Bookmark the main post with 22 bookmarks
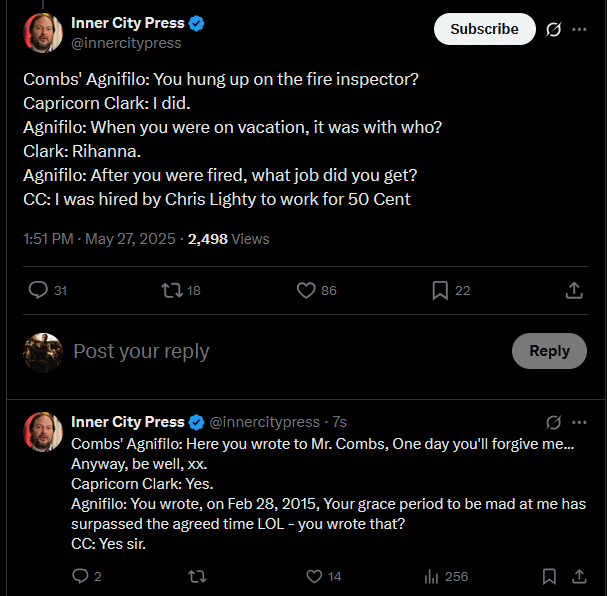607x596 pixels. point(451,290)
